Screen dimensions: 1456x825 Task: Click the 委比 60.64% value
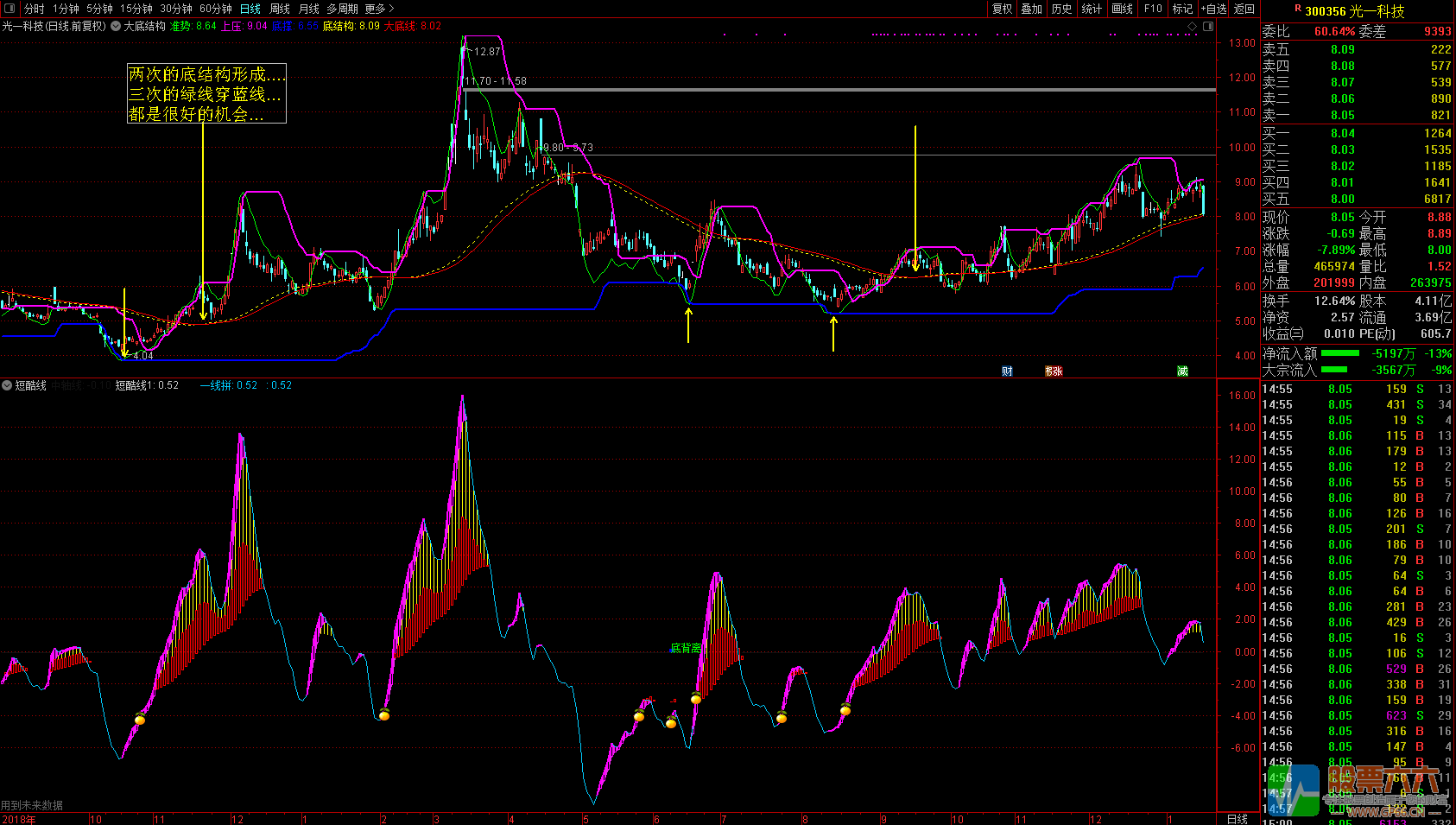(x=1335, y=32)
